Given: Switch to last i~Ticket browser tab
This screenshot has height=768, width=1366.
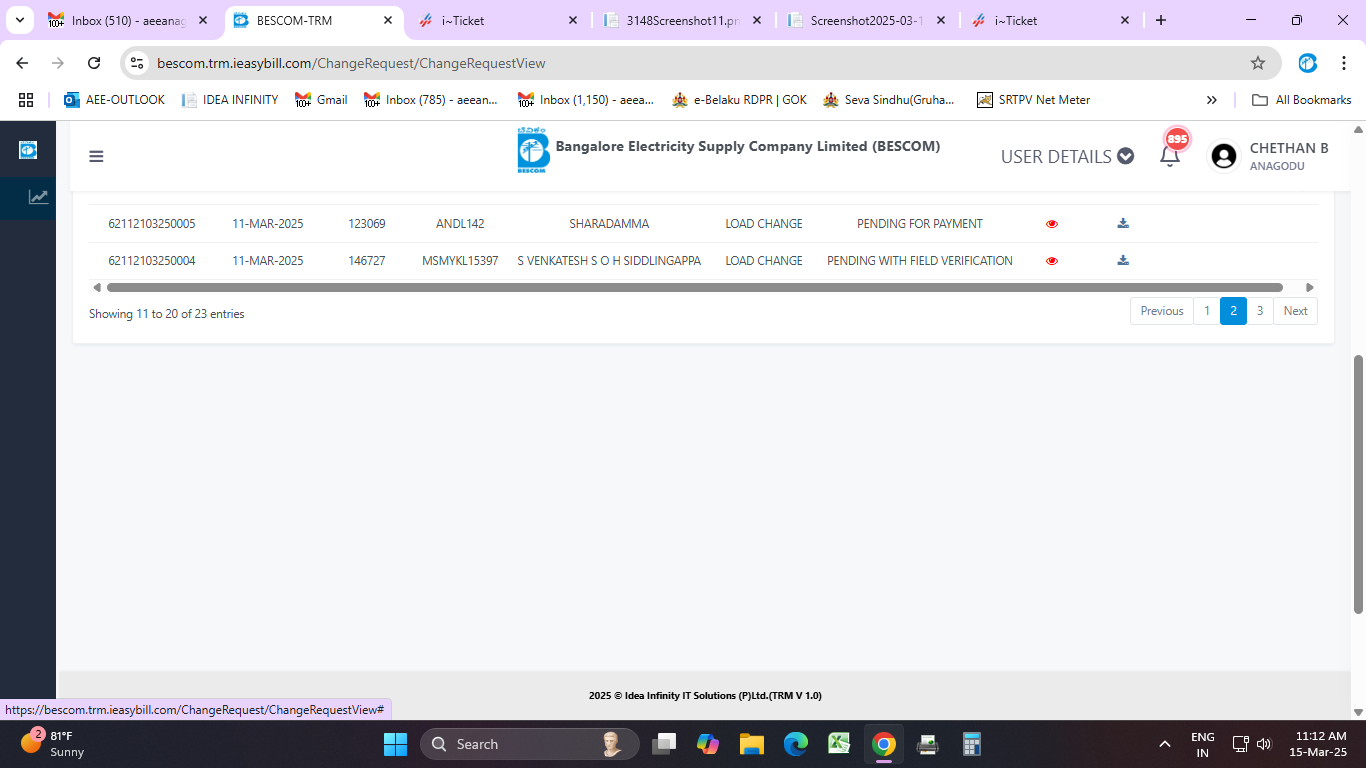Looking at the screenshot, I should pyautogui.click(x=1050, y=20).
